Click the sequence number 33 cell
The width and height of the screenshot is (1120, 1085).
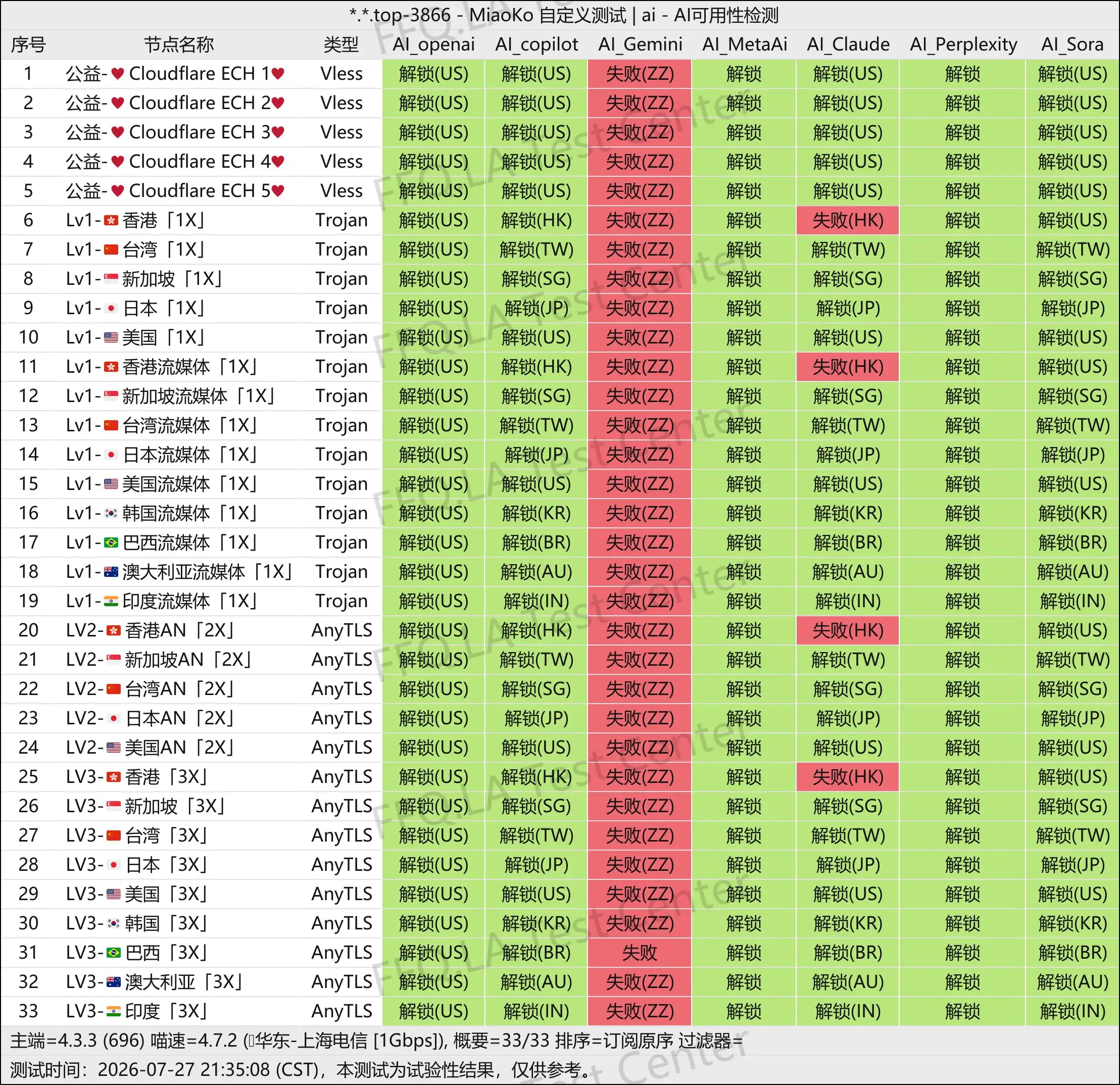pos(28,1011)
